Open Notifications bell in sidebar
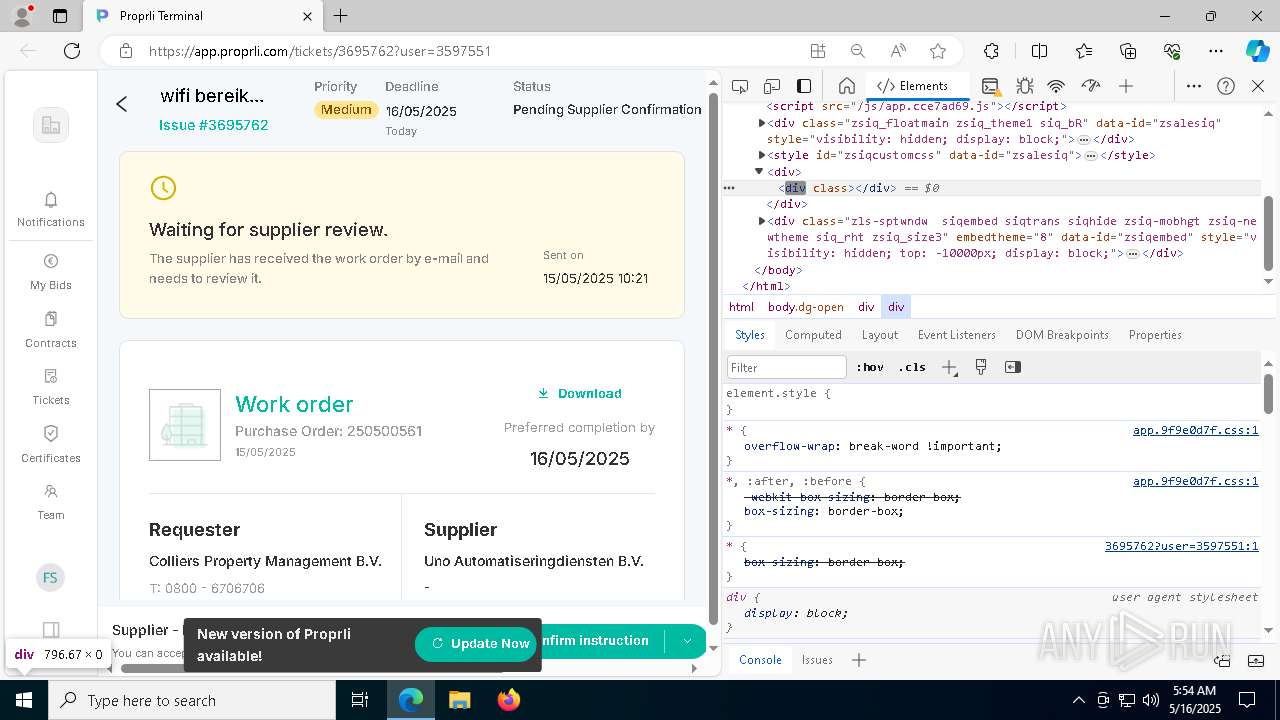1280x720 pixels. pos(51,209)
